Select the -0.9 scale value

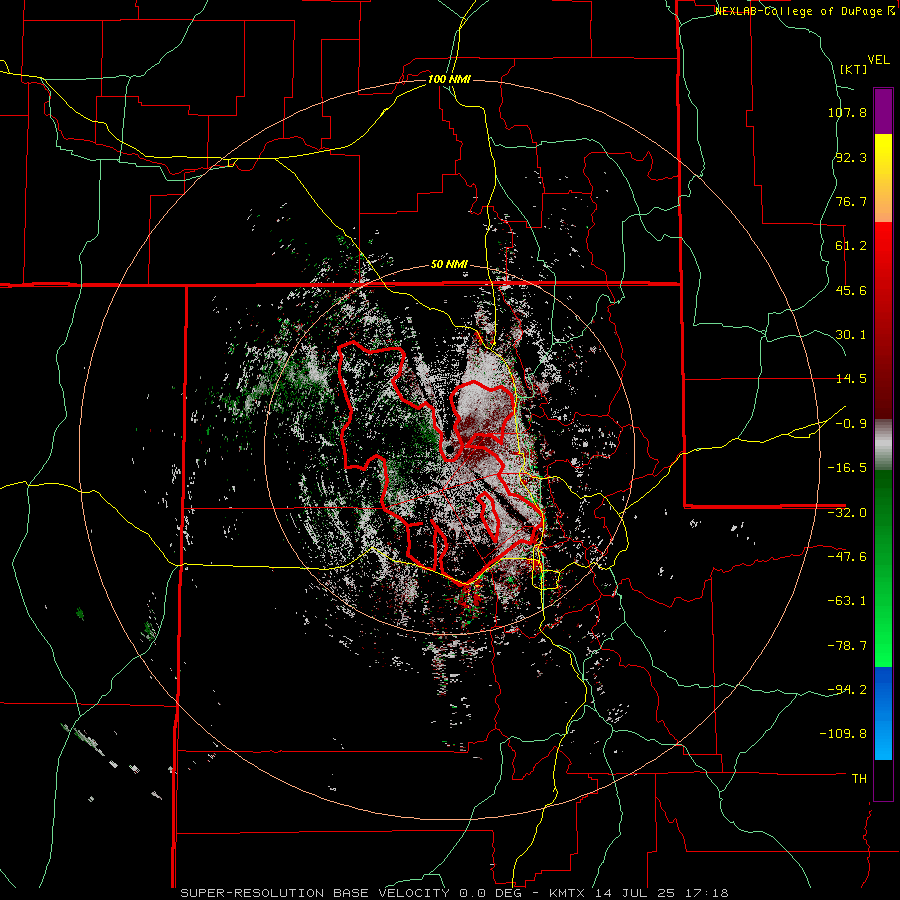851,424
